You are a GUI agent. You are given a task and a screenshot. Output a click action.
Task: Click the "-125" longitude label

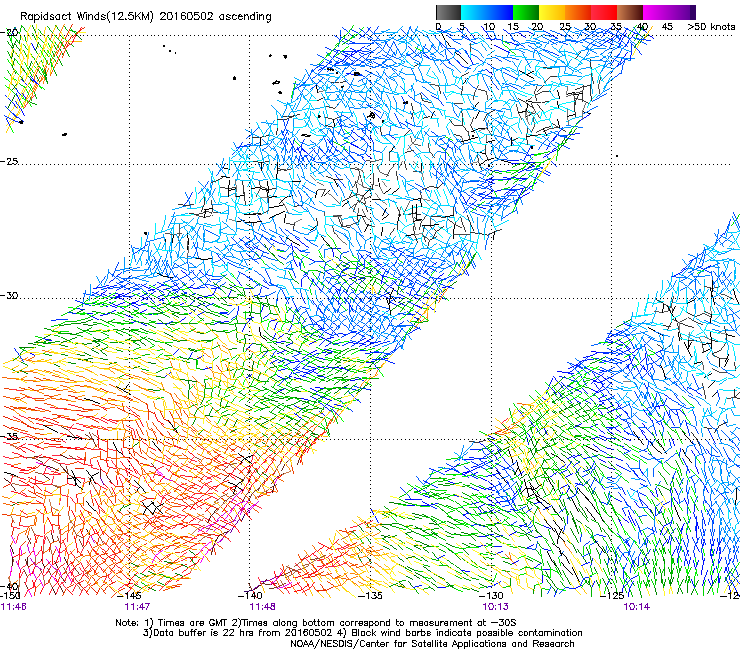(x=612, y=596)
